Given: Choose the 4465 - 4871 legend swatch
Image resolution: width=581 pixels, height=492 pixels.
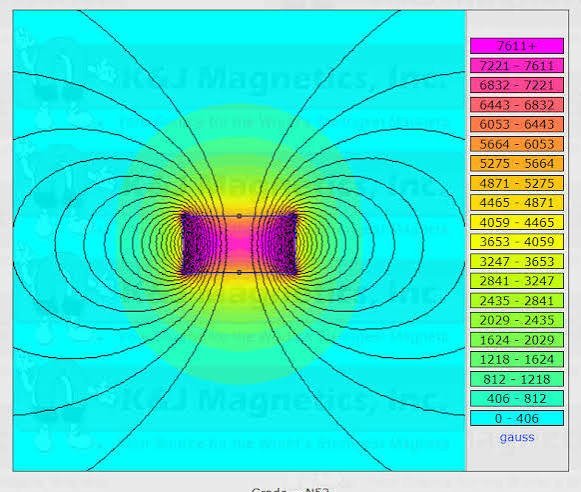Looking at the screenshot, I should point(517,203).
